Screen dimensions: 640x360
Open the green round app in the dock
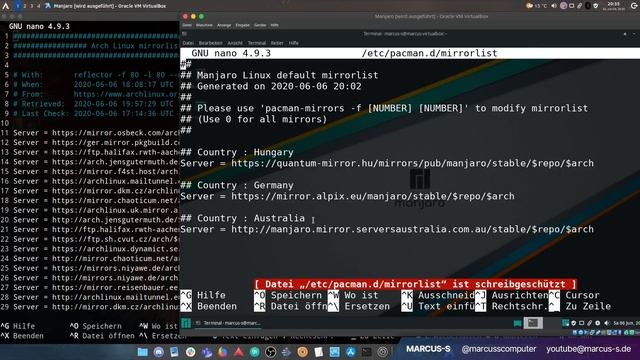click(255, 352)
